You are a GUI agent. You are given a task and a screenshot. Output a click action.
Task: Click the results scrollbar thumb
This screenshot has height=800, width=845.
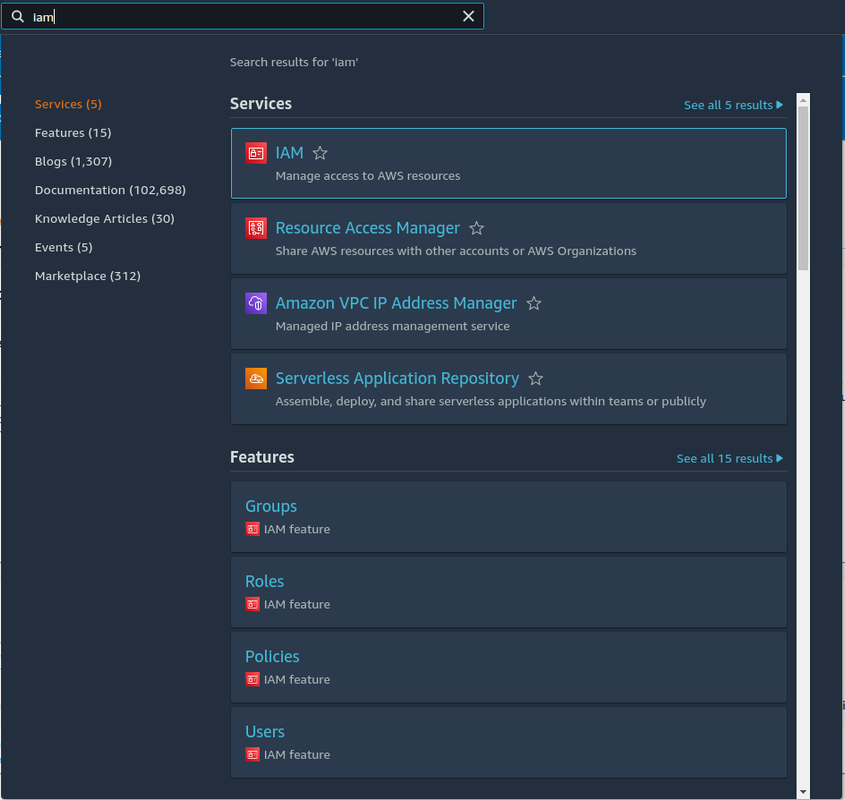pos(803,189)
